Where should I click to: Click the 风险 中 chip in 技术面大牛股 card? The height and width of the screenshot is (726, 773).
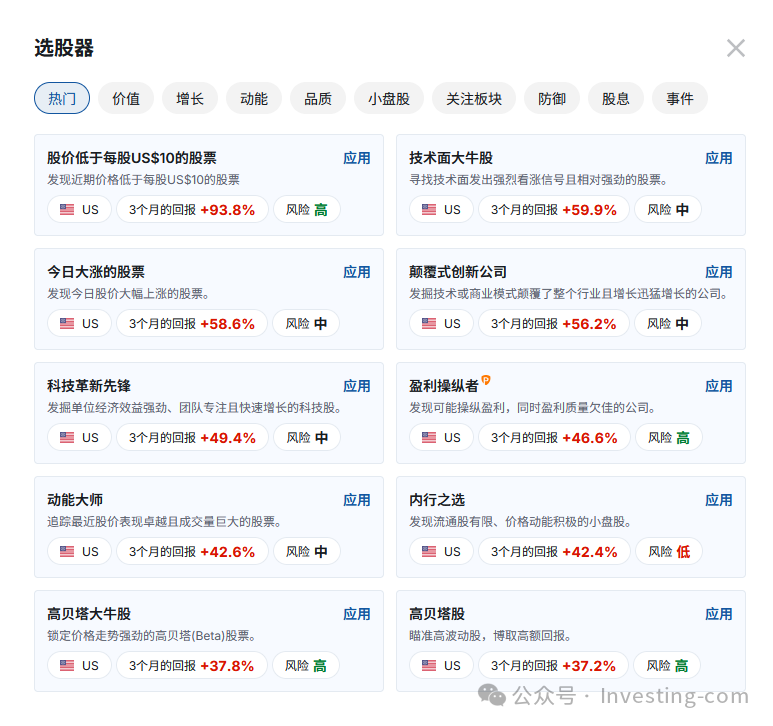coord(668,209)
